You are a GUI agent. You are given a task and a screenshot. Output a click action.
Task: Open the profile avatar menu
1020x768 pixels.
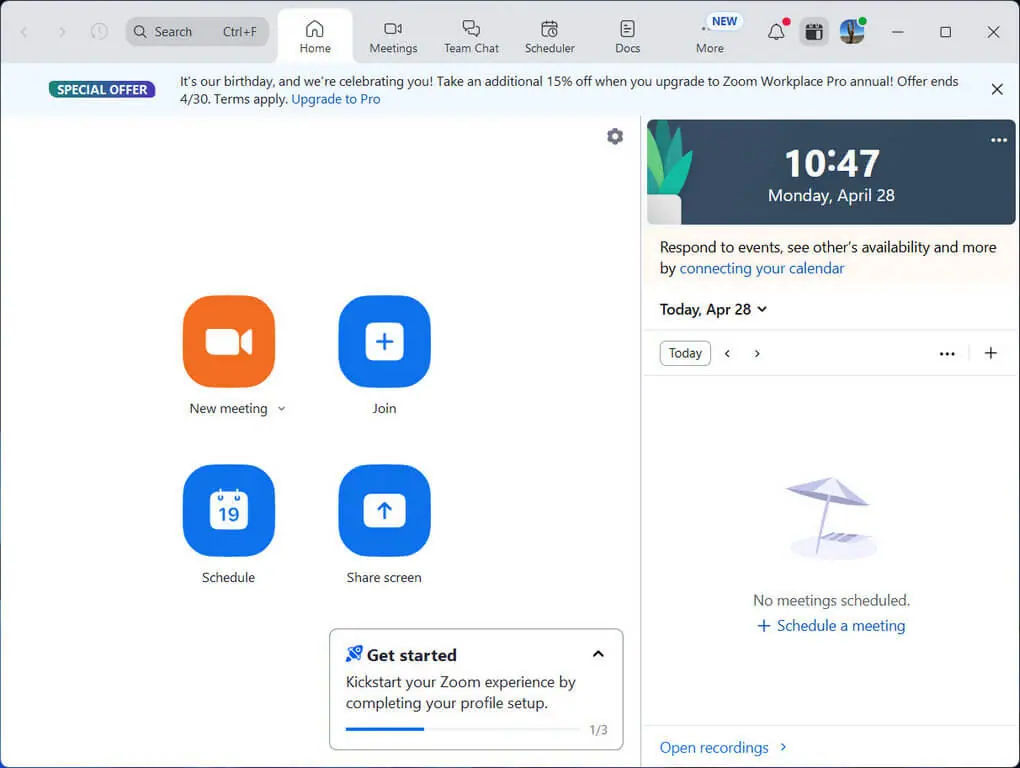point(852,31)
